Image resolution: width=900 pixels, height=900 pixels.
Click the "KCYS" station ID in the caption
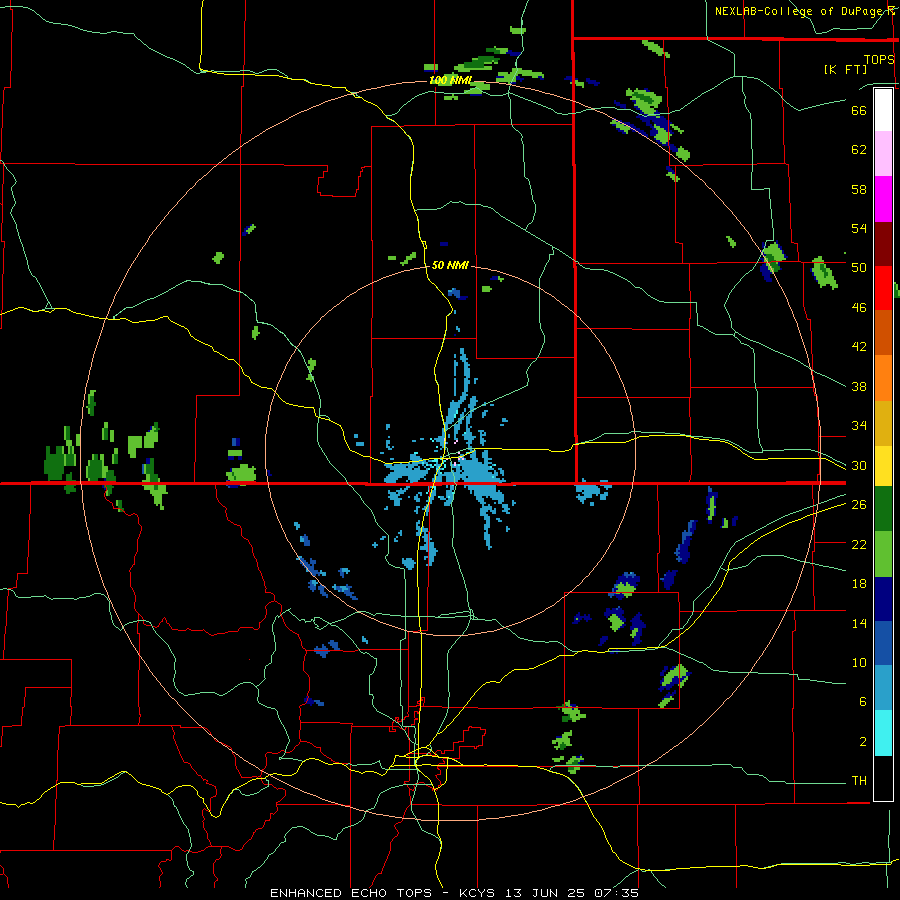pyautogui.click(x=479, y=893)
